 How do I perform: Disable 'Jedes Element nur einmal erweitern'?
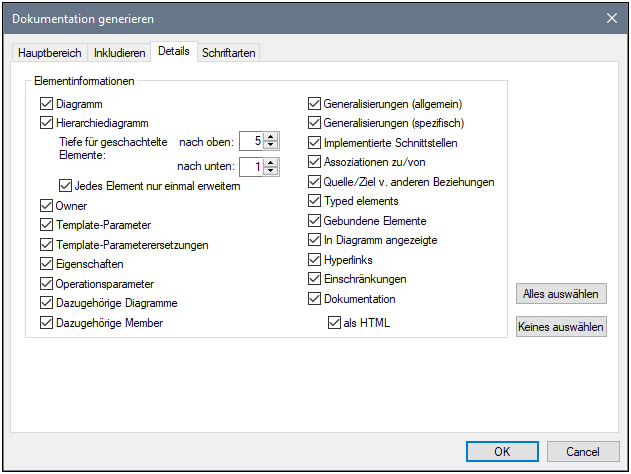tap(66, 185)
